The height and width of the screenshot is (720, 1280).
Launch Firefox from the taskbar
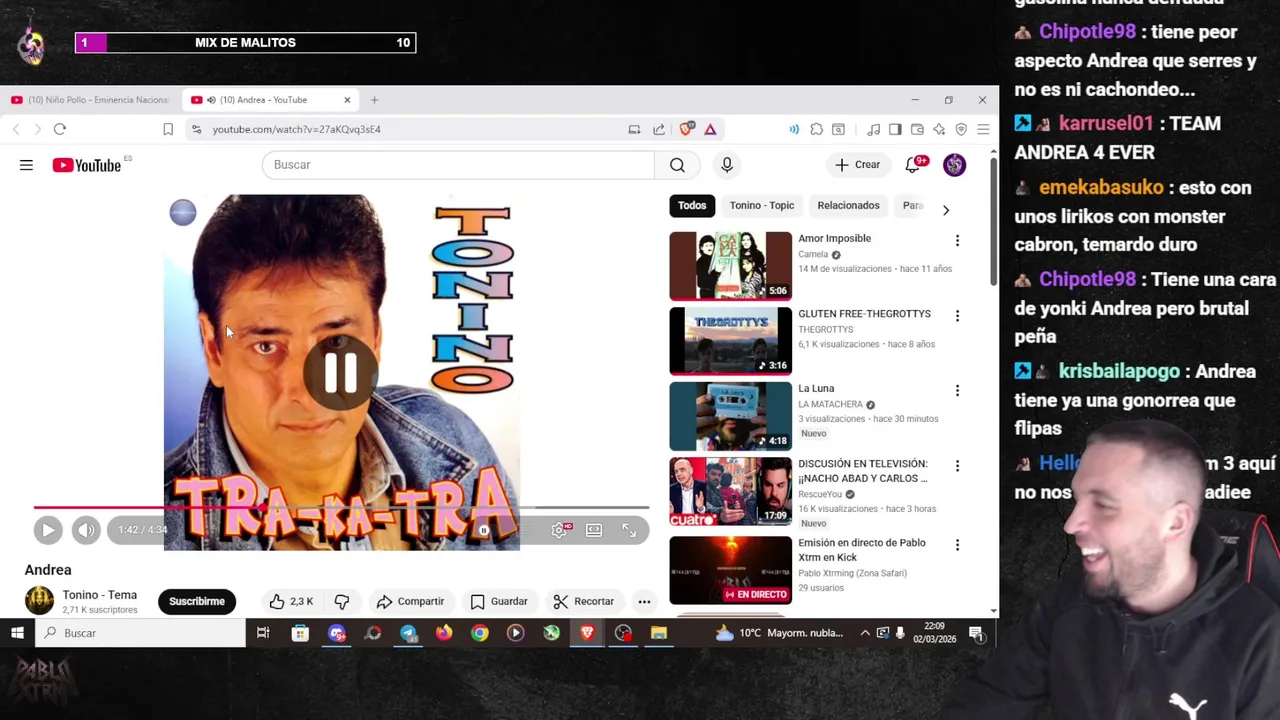click(x=444, y=633)
